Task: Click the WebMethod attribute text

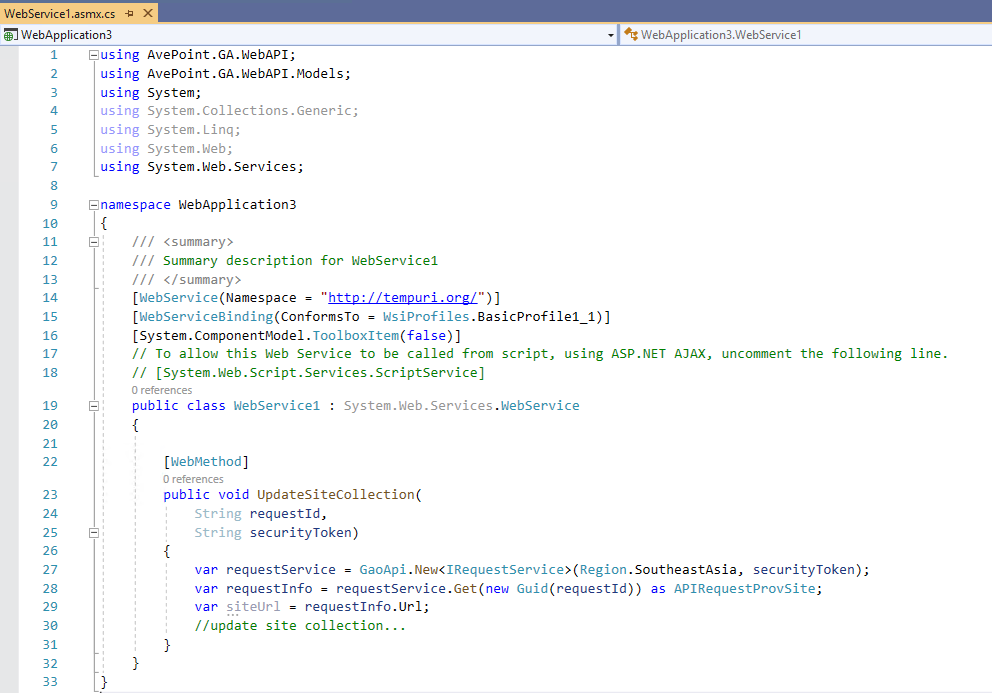Action: tap(207, 461)
